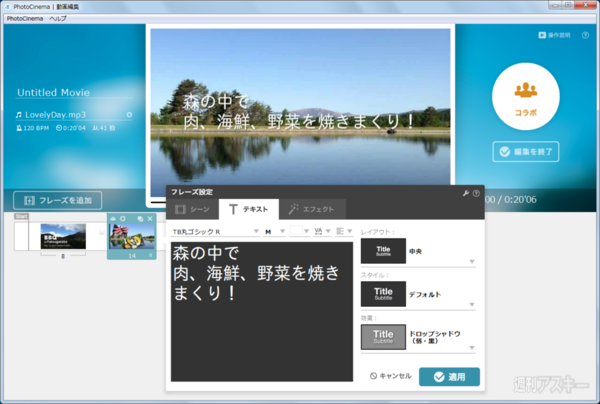
Task: Select the first phrase BBQ thumbnail in timeline
Action: click(x=63, y=236)
